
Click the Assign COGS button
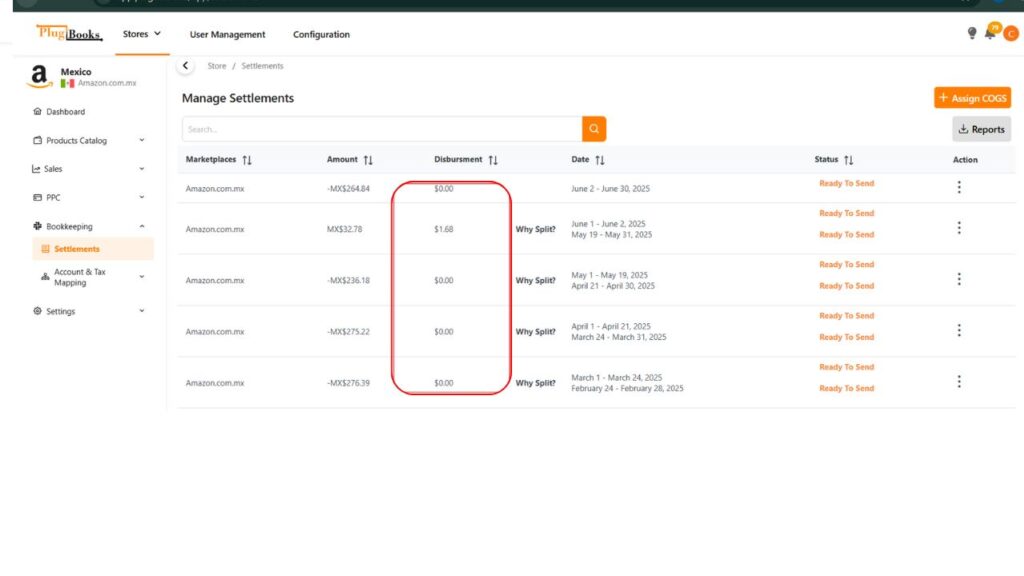pyautogui.click(x=972, y=98)
